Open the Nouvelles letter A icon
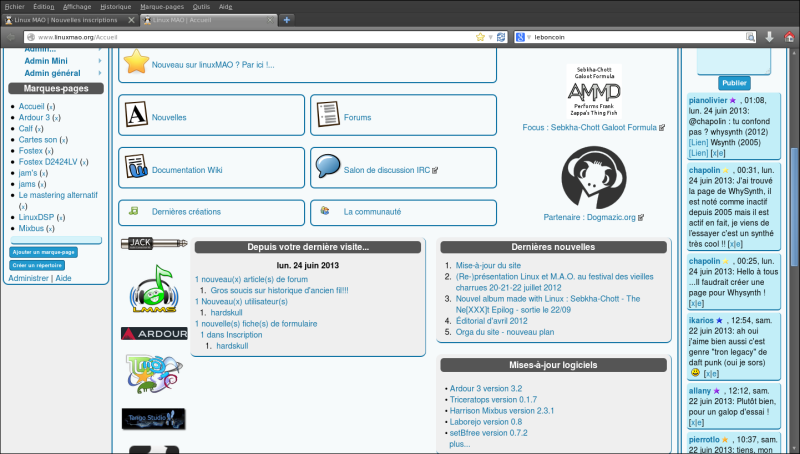This screenshot has width=800, height=454. pos(136,114)
